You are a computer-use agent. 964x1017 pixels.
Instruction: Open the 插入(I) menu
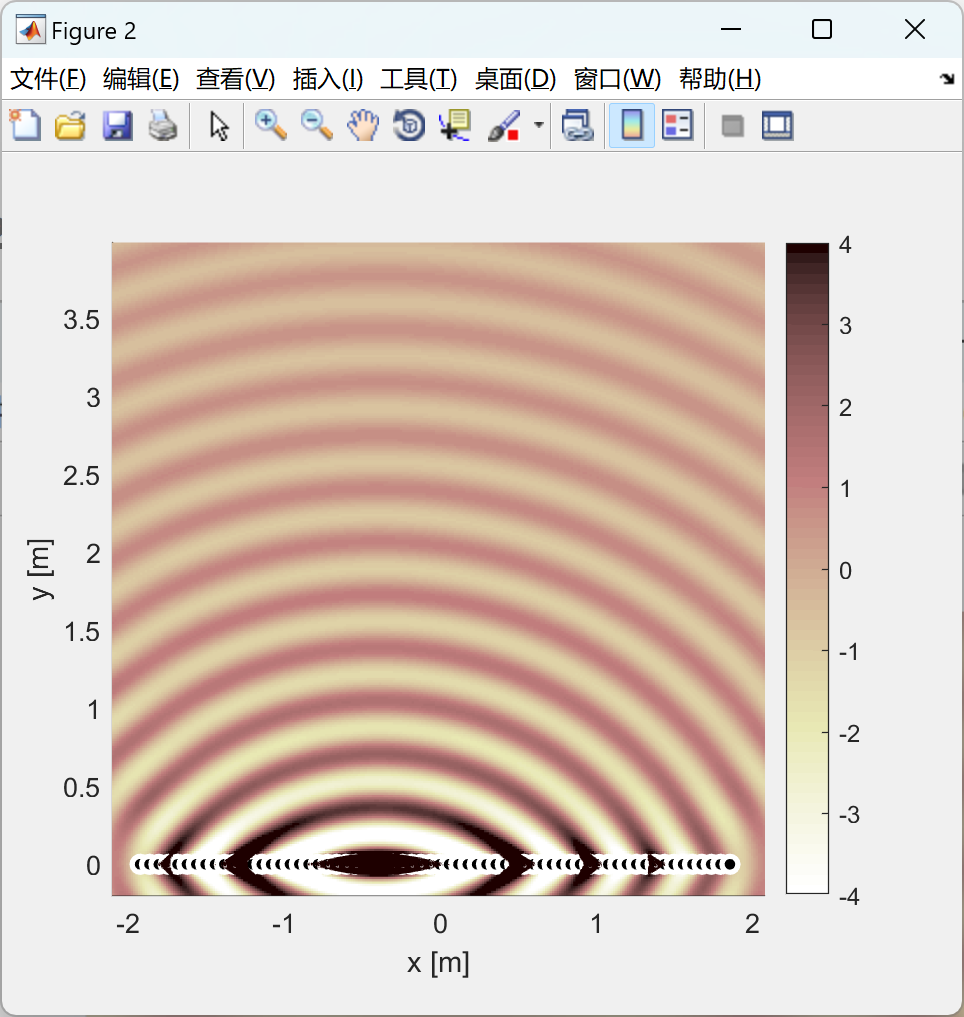click(x=328, y=79)
